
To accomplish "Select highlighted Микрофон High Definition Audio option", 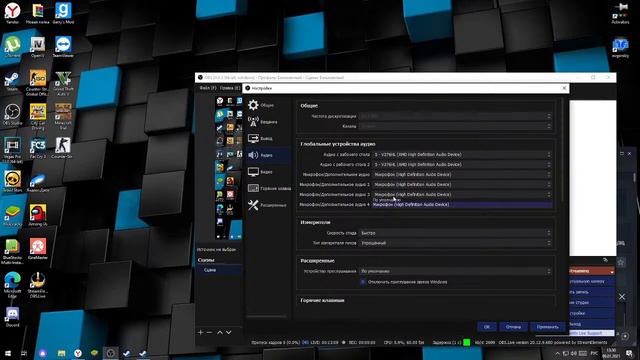I will (x=462, y=204).
